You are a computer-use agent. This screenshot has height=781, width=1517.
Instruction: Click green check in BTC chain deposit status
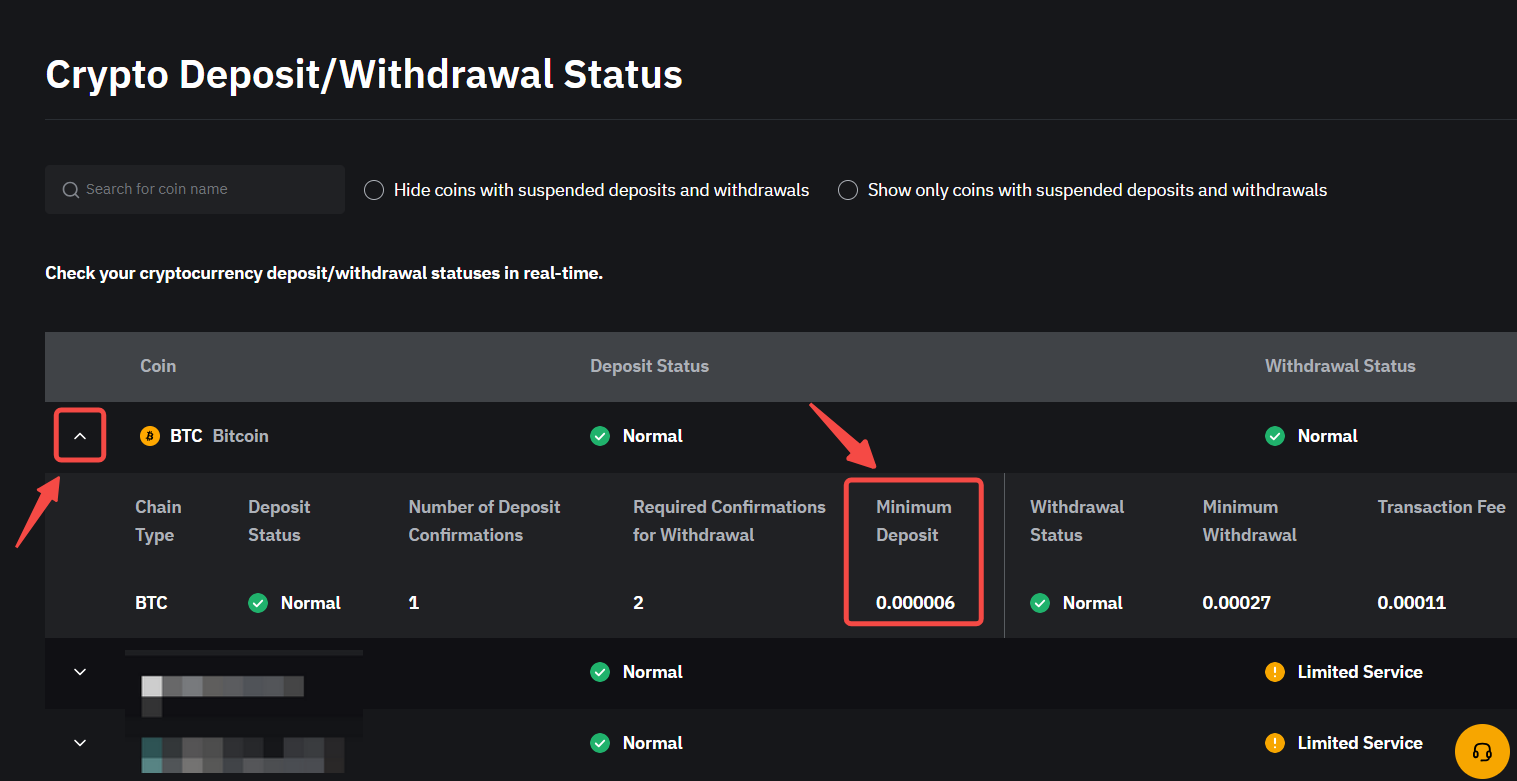(x=258, y=603)
